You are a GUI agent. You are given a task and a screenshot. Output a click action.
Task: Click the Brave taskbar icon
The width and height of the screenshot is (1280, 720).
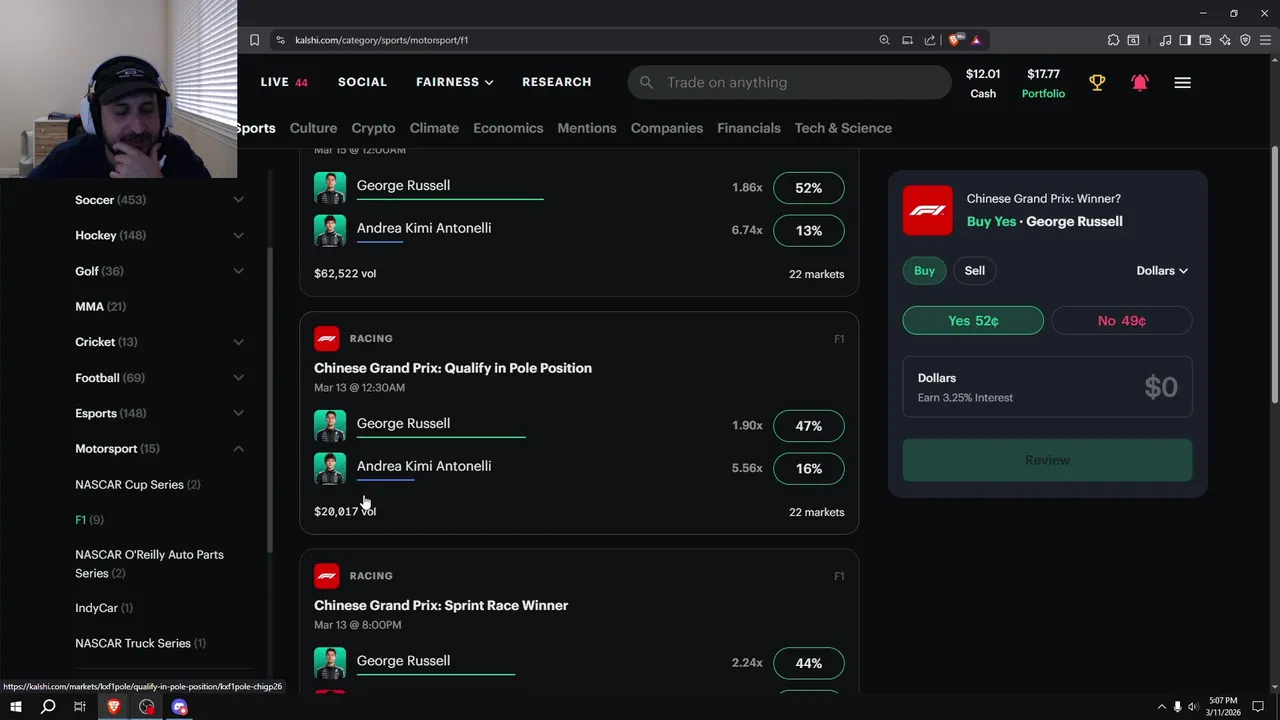coord(114,707)
